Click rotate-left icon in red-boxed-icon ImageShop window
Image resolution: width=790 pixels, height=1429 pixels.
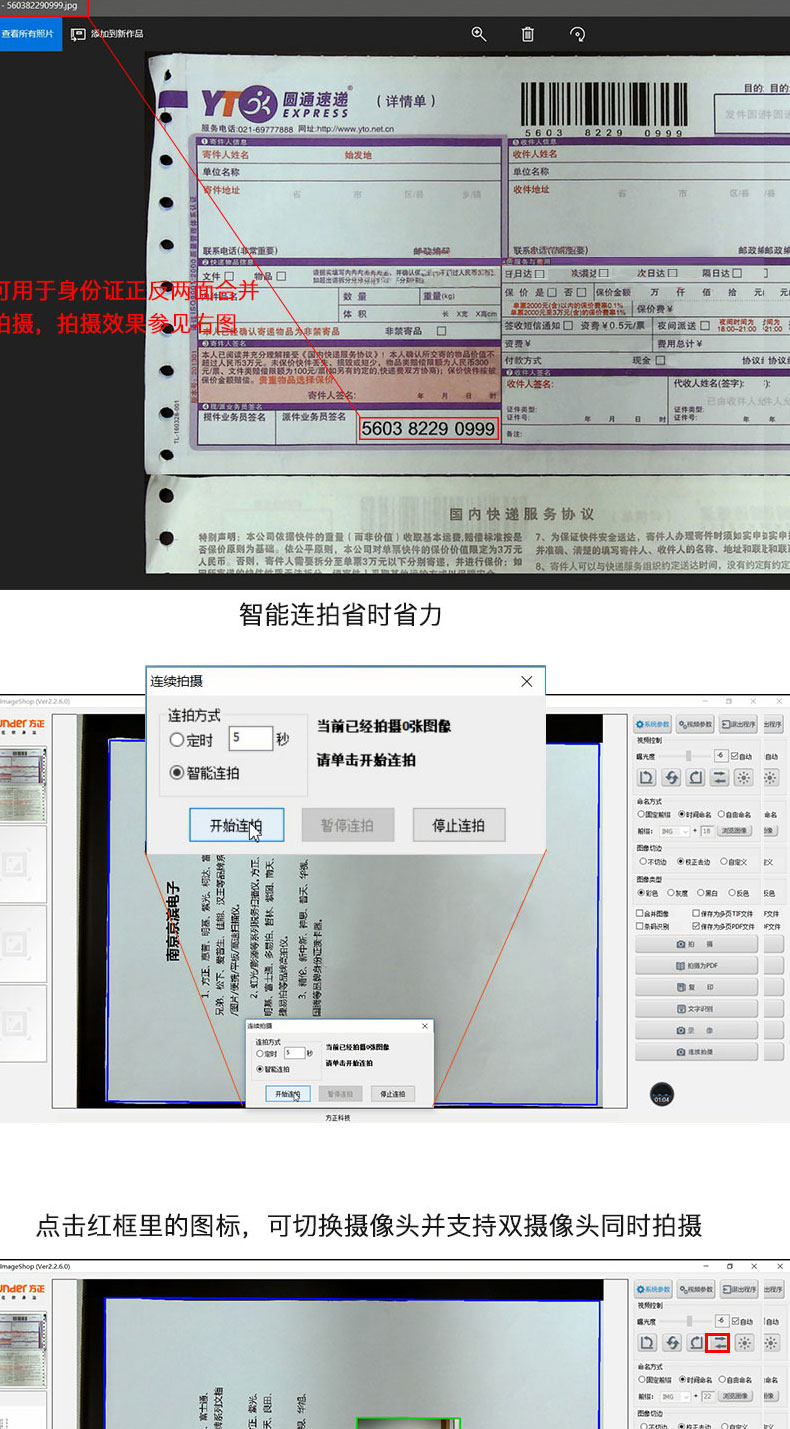point(647,1343)
